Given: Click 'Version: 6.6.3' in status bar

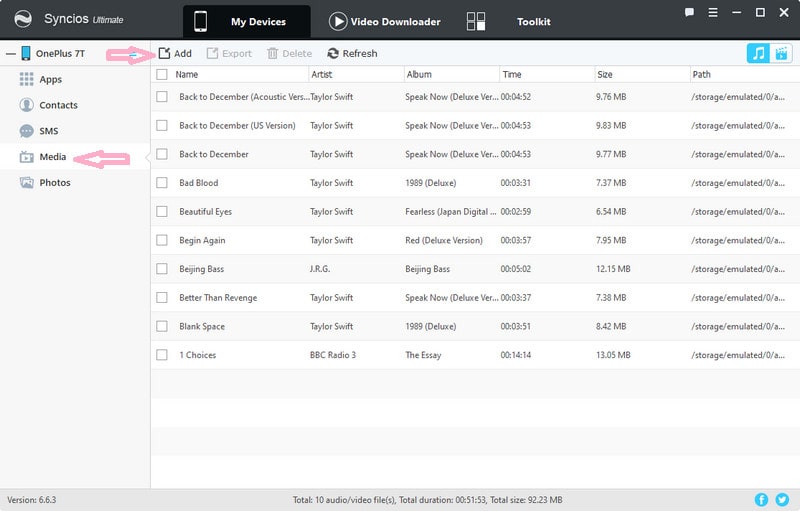Looking at the screenshot, I should pyautogui.click(x=32, y=500).
